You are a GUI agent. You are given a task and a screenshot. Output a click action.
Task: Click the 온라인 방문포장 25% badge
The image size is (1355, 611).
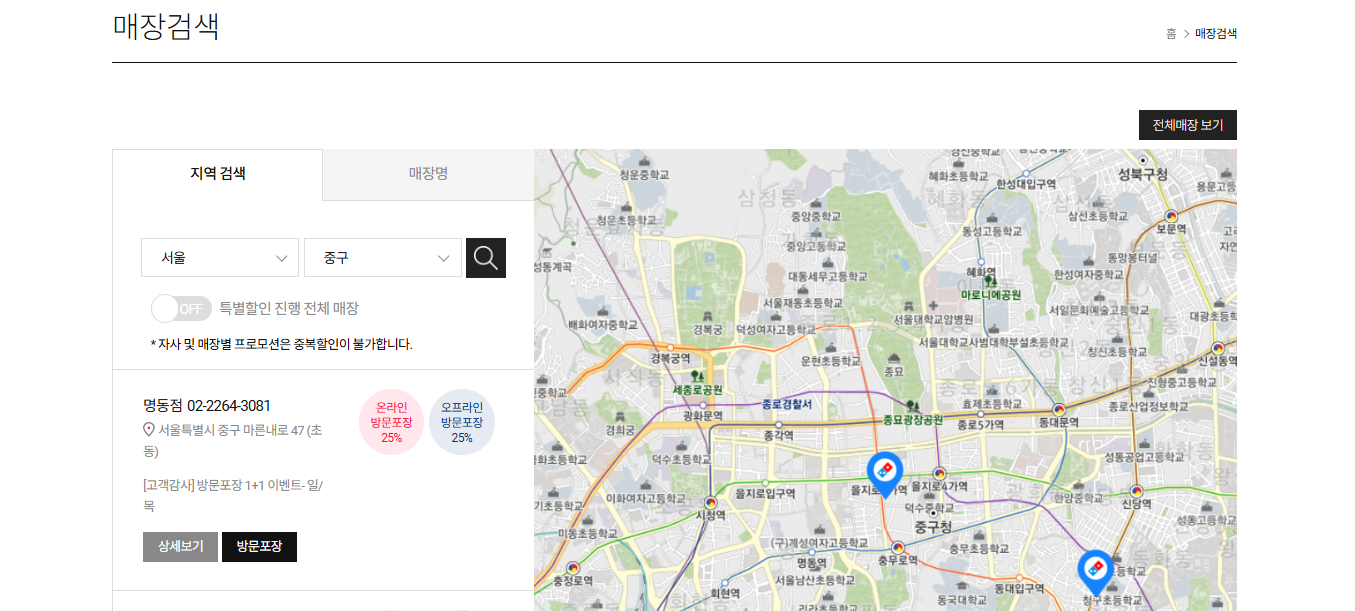pyautogui.click(x=391, y=422)
